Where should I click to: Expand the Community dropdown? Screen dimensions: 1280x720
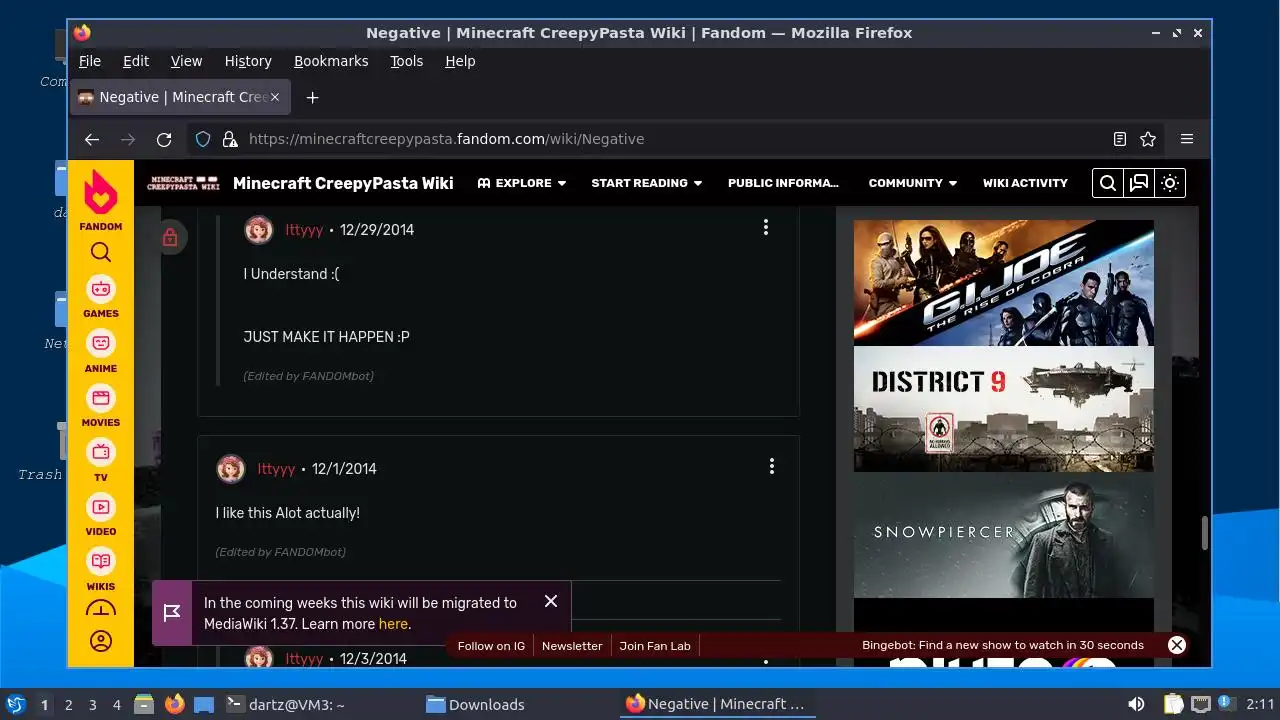coord(913,183)
